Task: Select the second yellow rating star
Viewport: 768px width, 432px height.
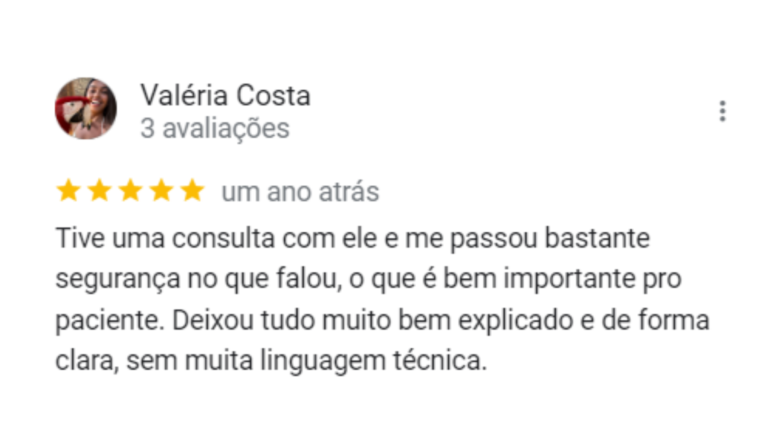Action: 99,191
